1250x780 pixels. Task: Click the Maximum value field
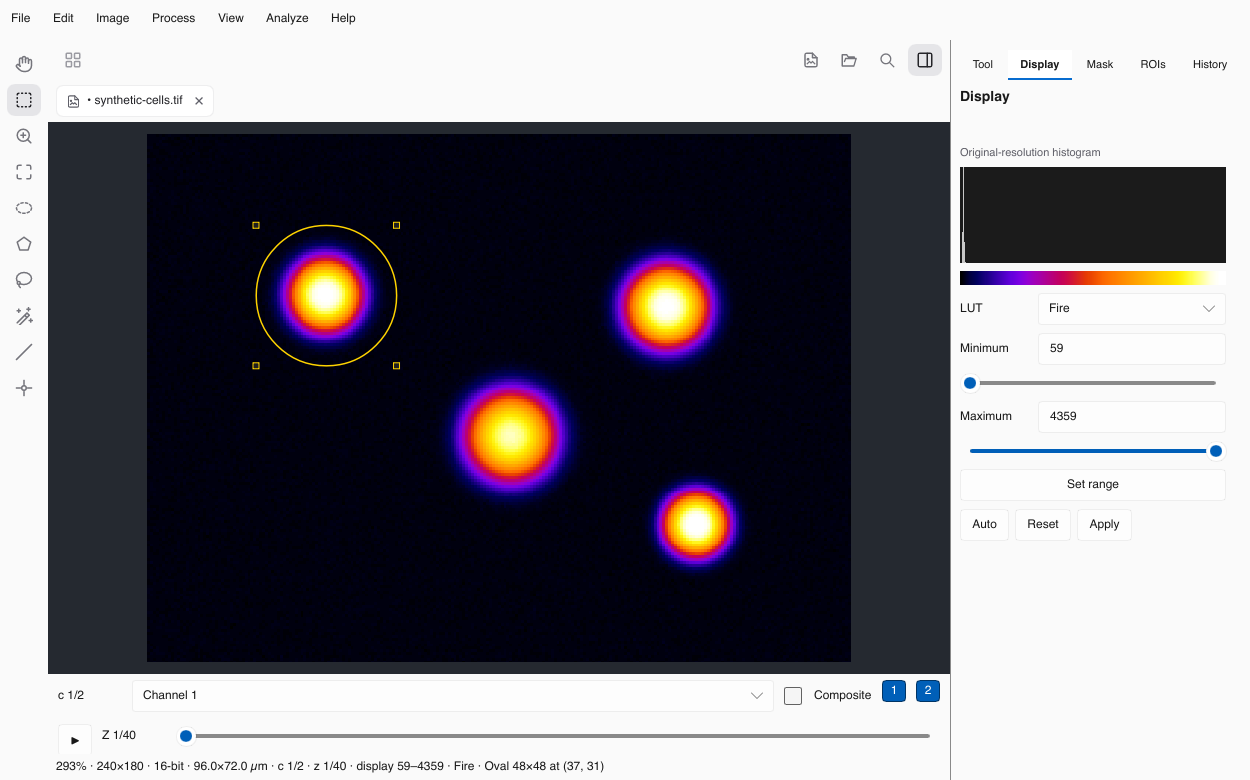tap(1132, 416)
